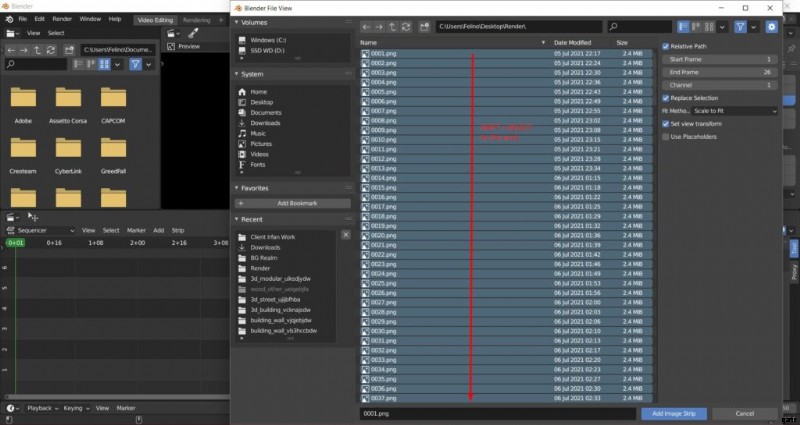Toggle the file filter funnel icon
Screen dimensions: 800x425
(x=740, y=27)
